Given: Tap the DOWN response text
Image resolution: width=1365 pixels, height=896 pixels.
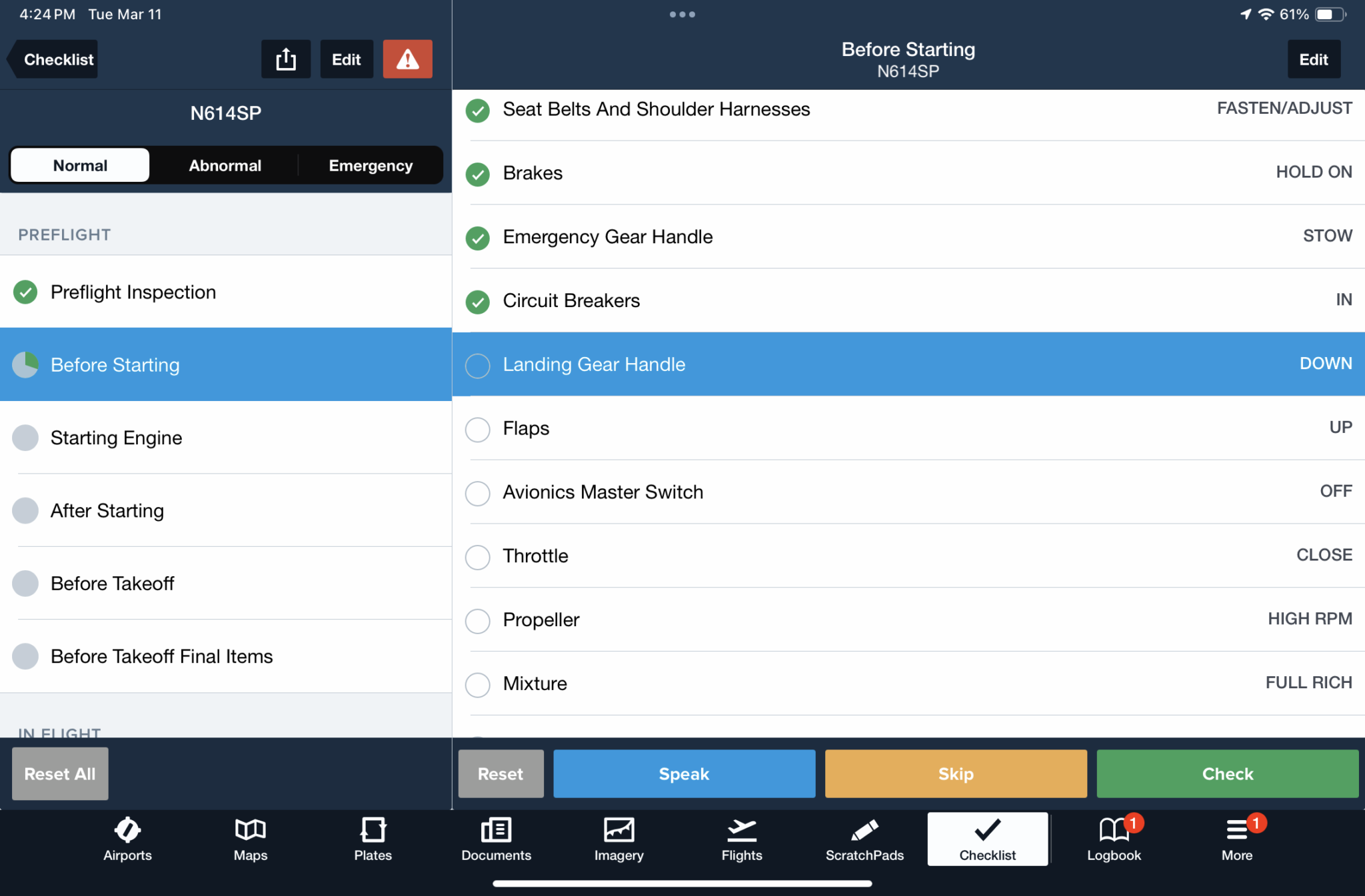Looking at the screenshot, I should 1326,363.
